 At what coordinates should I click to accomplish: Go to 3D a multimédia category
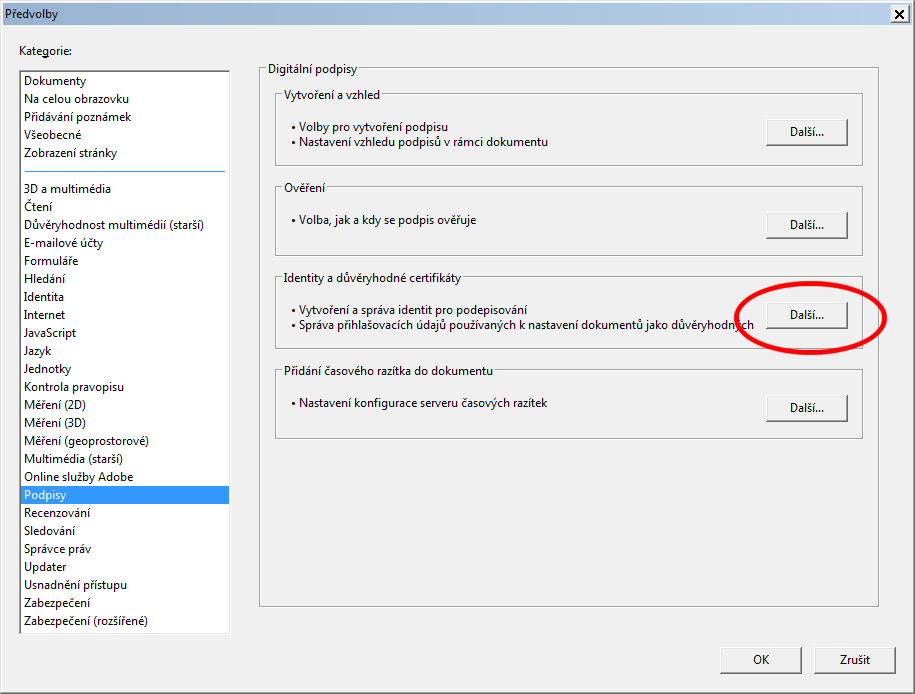[67, 189]
